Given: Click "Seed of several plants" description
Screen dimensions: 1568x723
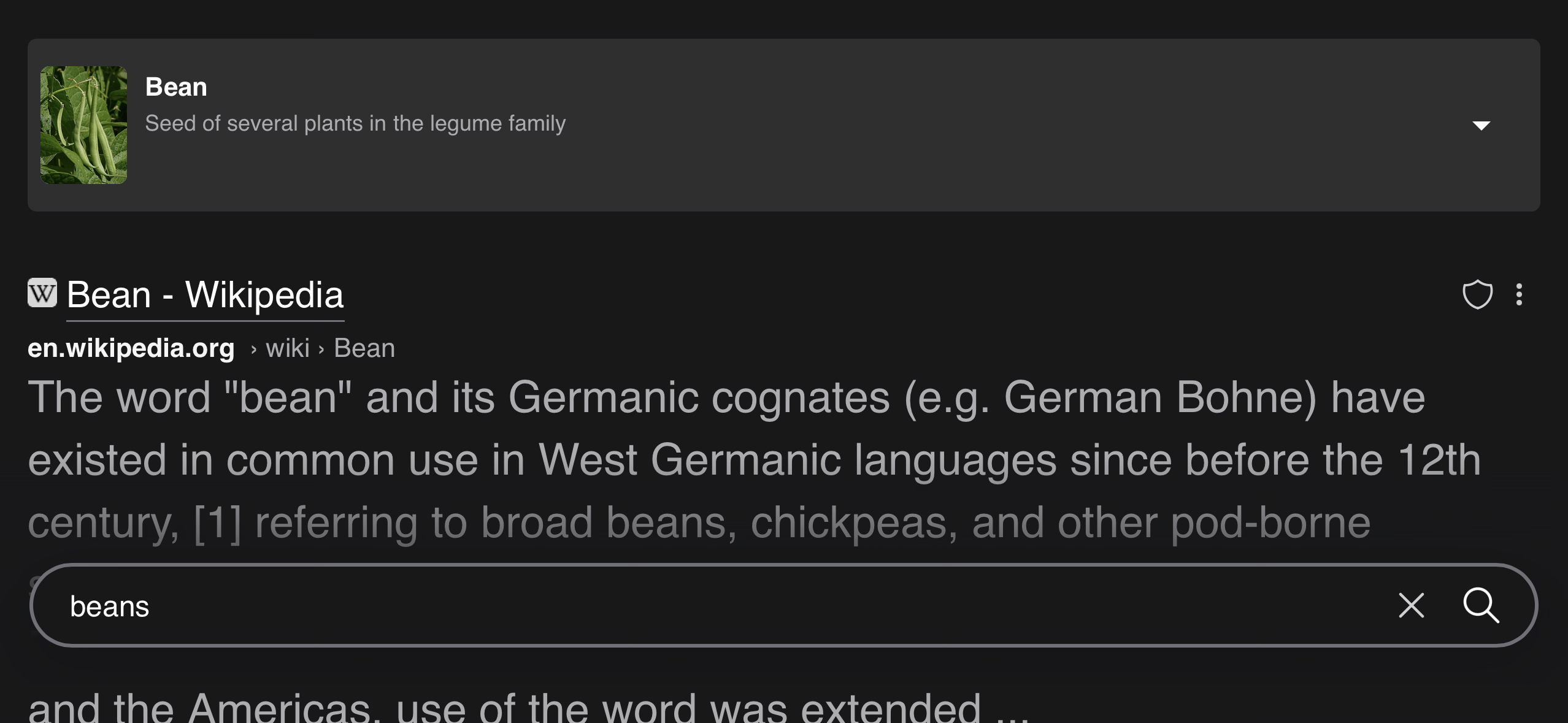Looking at the screenshot, I should (x=355, y=123).
